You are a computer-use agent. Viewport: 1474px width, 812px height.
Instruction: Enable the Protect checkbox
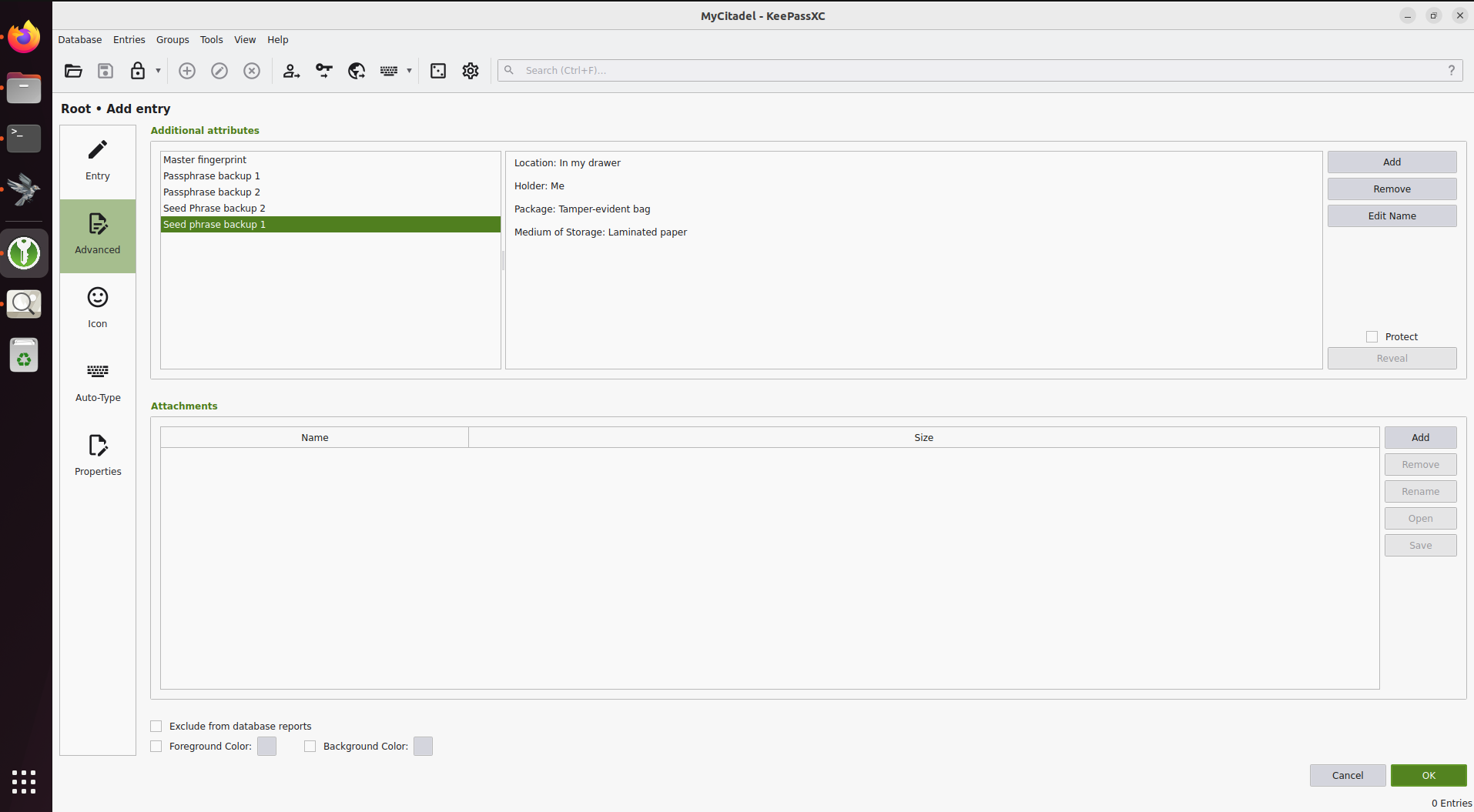pyautogui.click(x=1372, y=336)
